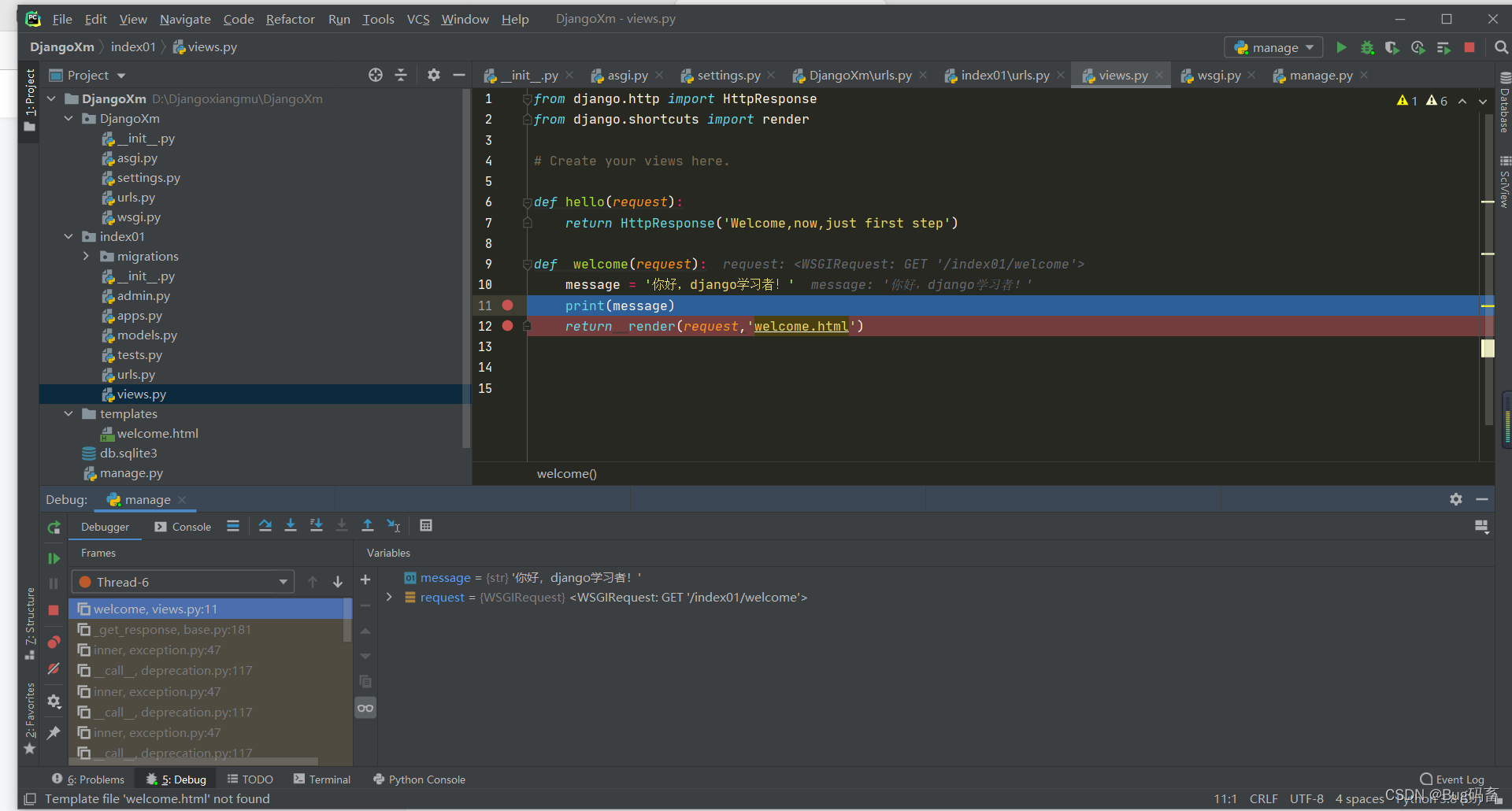Click the welcome.html link in code
Image resolution: width=1512 pixels, height=811 pixels.
(x=801, y=326)
